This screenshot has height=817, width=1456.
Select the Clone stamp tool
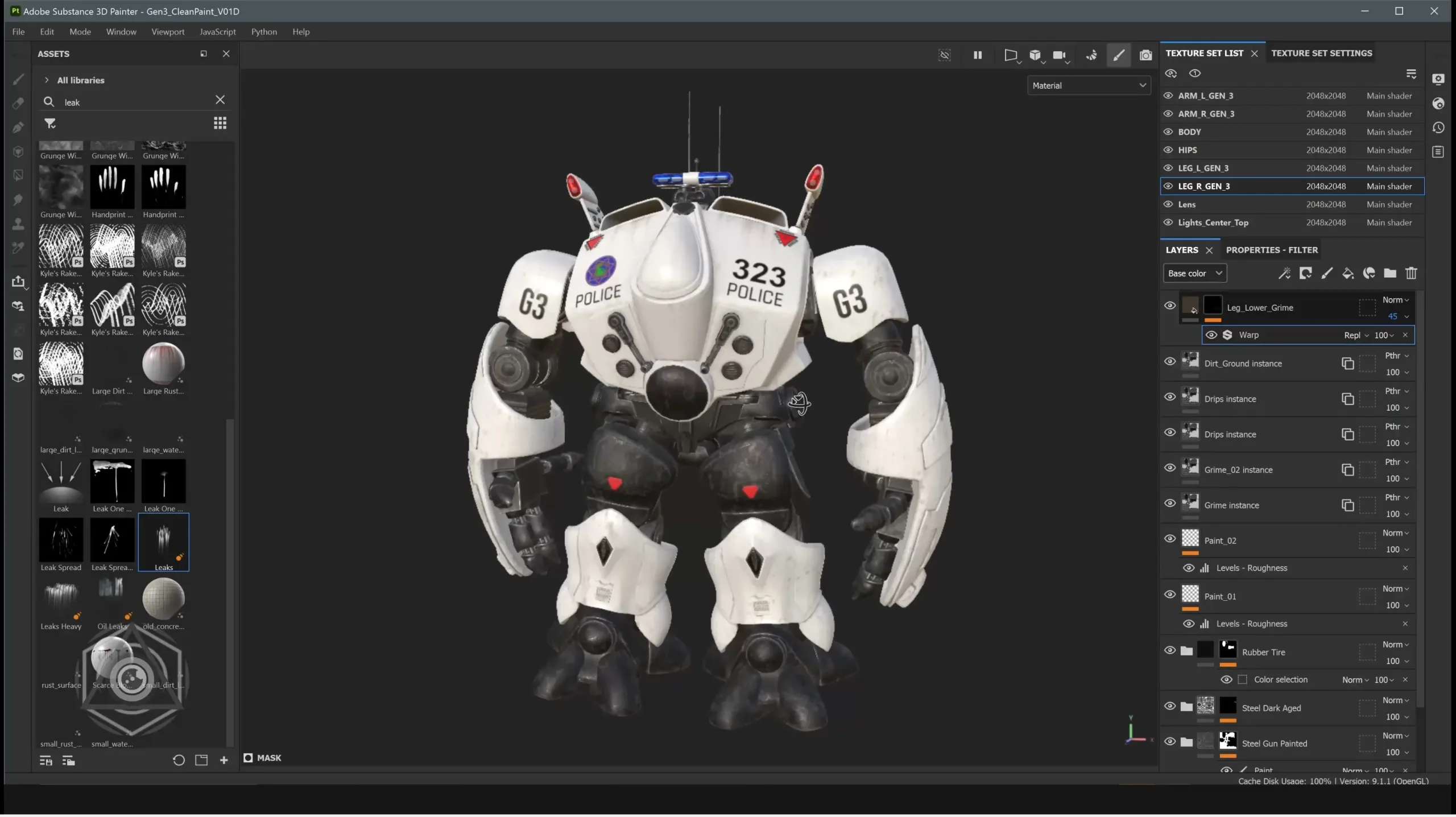click(18, 224)
